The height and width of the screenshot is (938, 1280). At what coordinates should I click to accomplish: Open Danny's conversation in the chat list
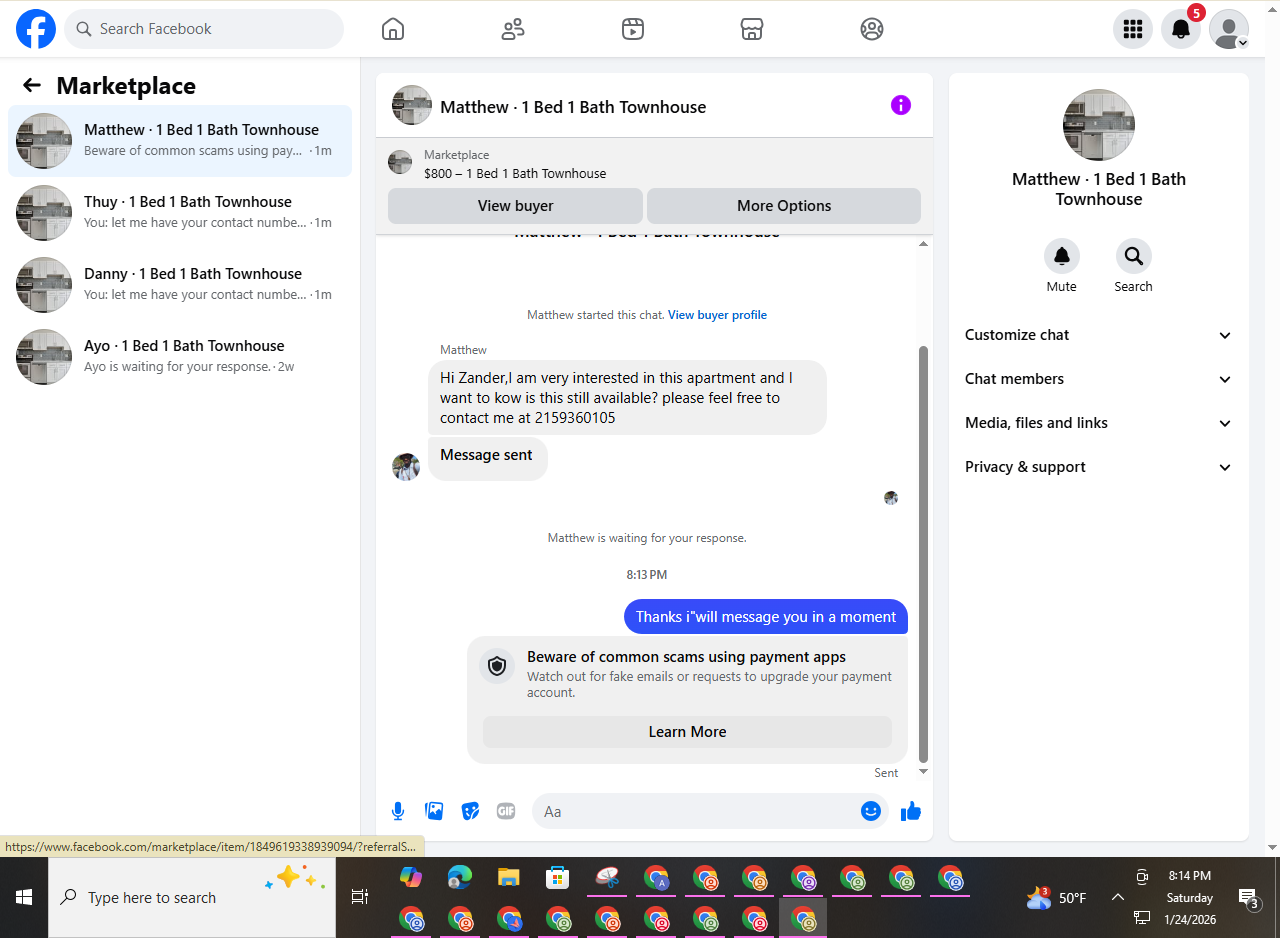pyautogui.click(x=180, y=285)
